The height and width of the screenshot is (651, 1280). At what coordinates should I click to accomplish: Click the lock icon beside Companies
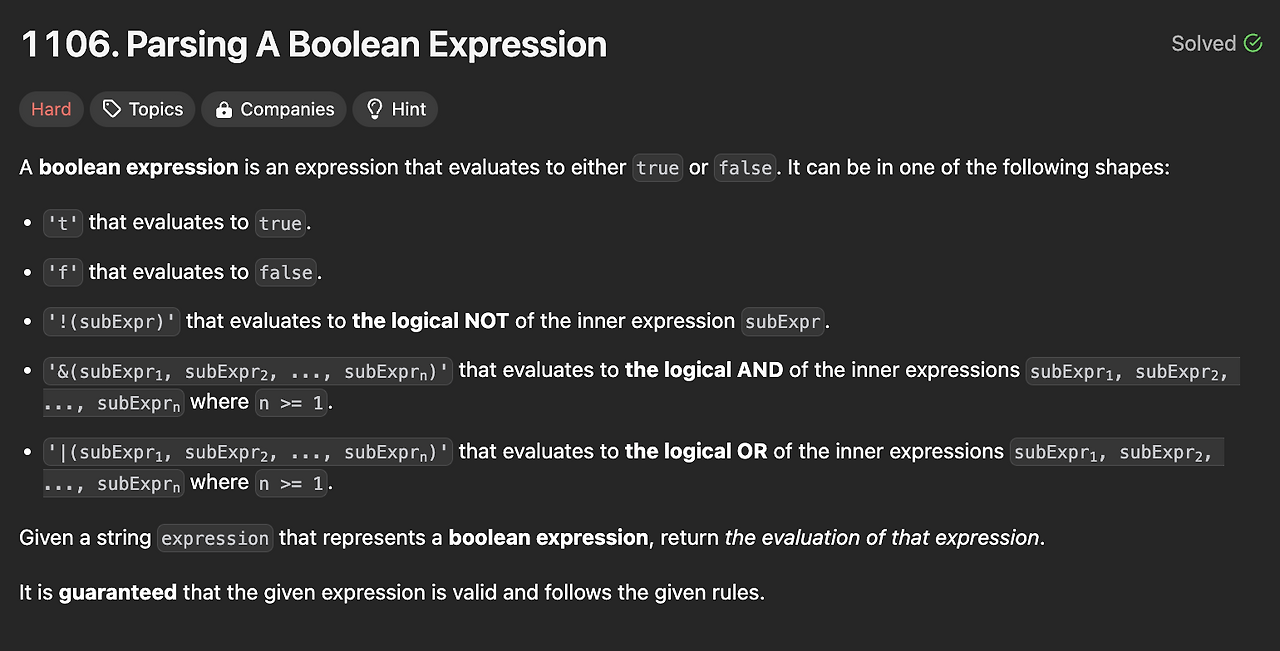(x=224, y=109)
